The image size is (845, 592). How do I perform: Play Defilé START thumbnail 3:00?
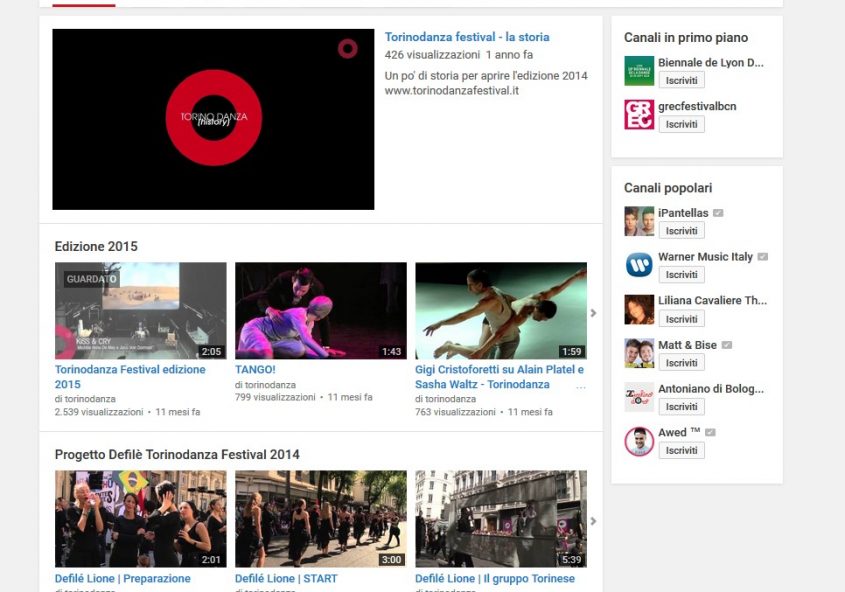pyautogui.click(x=321, y=519)
